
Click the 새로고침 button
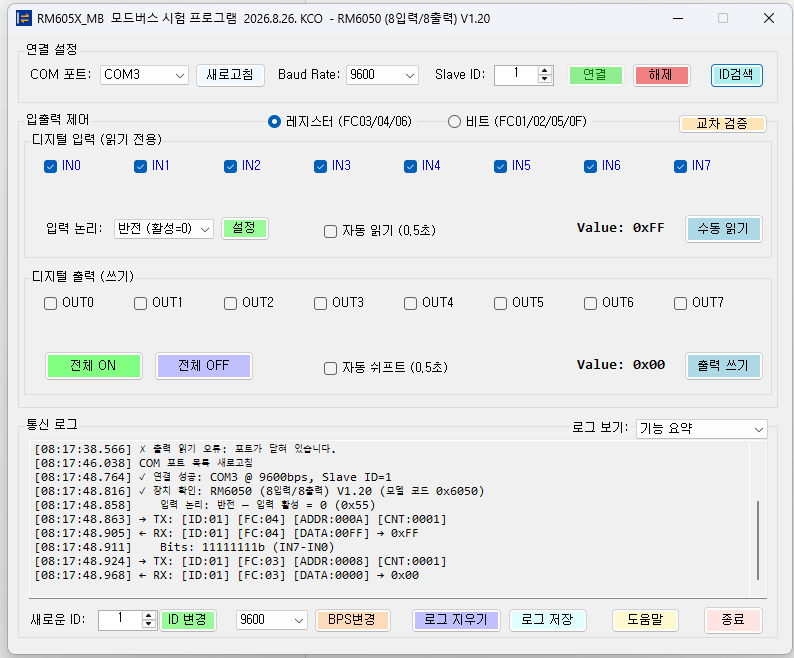click(x=230, y=75)
